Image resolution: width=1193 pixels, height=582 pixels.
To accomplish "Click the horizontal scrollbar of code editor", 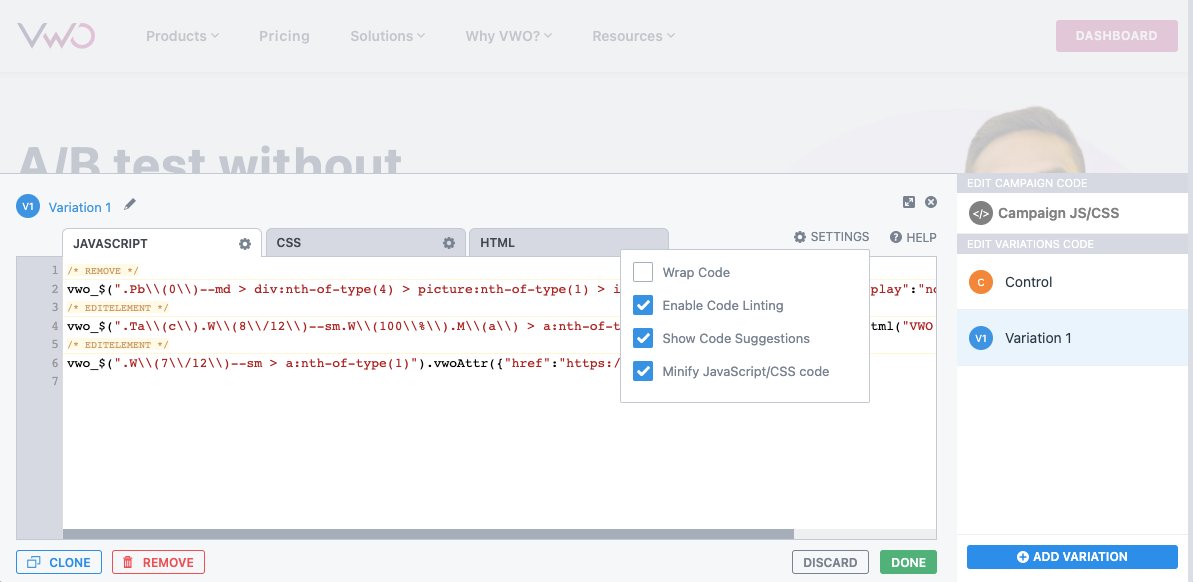I will (428, 534).
